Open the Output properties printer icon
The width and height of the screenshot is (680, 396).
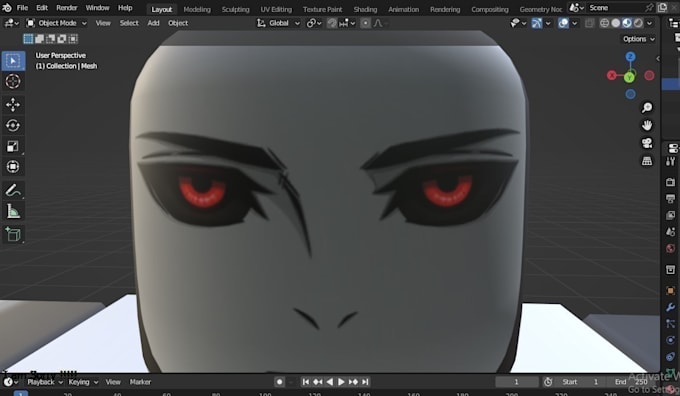click(x=670, y=199)
